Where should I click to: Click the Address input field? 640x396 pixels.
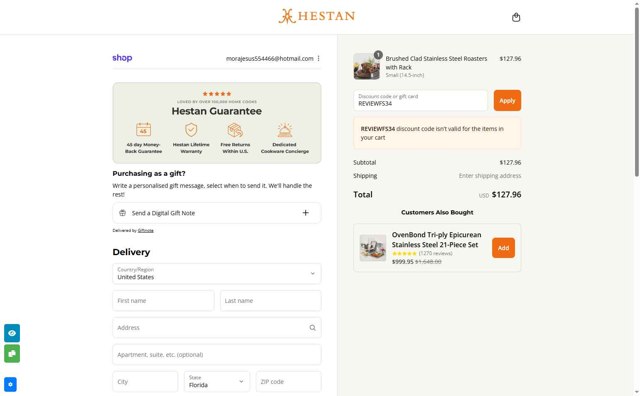click(217, 327)
